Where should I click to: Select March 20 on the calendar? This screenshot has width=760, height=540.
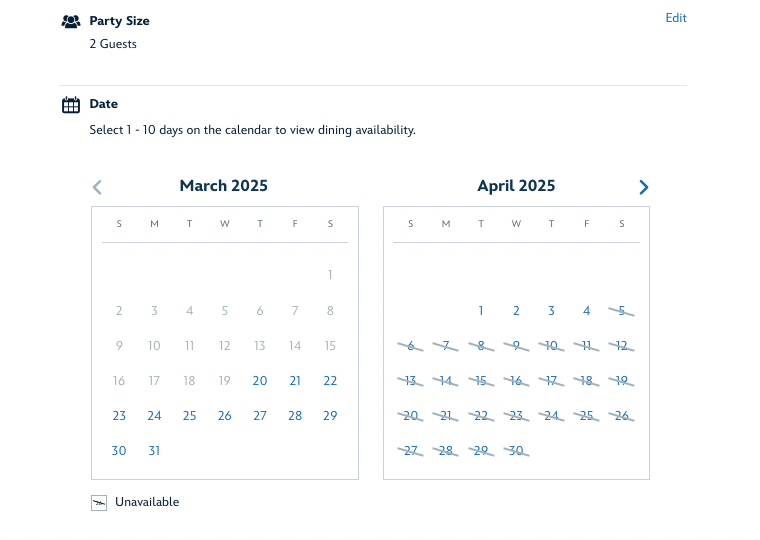pos(260,381)
